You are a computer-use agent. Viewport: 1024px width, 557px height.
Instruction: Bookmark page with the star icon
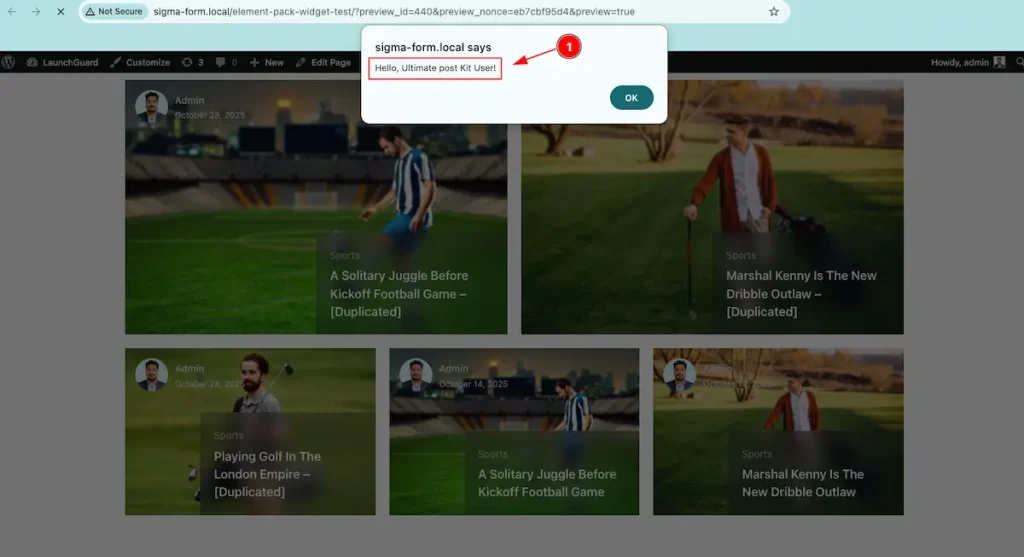[774, 11]
